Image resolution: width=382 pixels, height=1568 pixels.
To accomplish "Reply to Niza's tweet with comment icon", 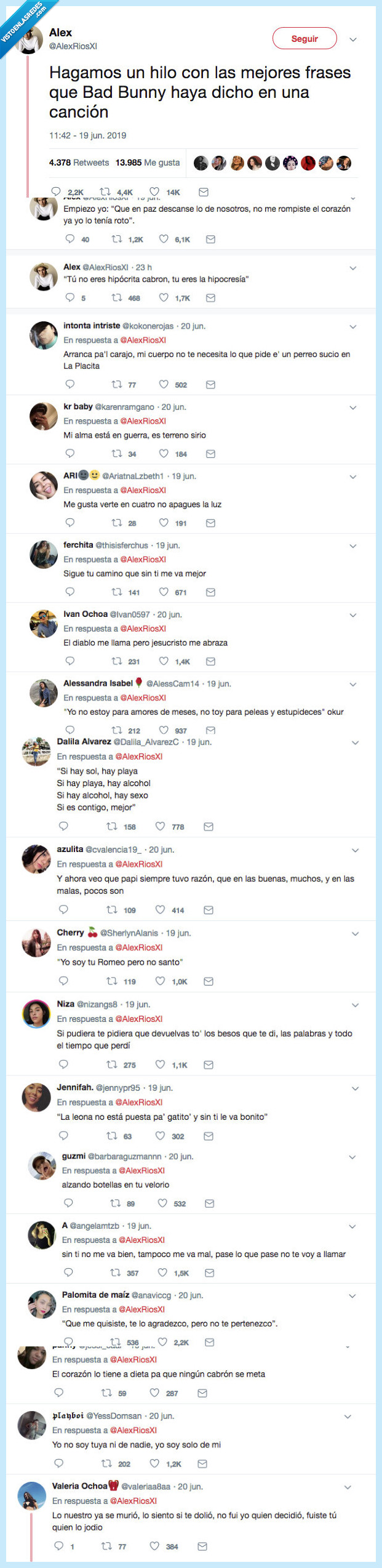I will click(63, 1064).
